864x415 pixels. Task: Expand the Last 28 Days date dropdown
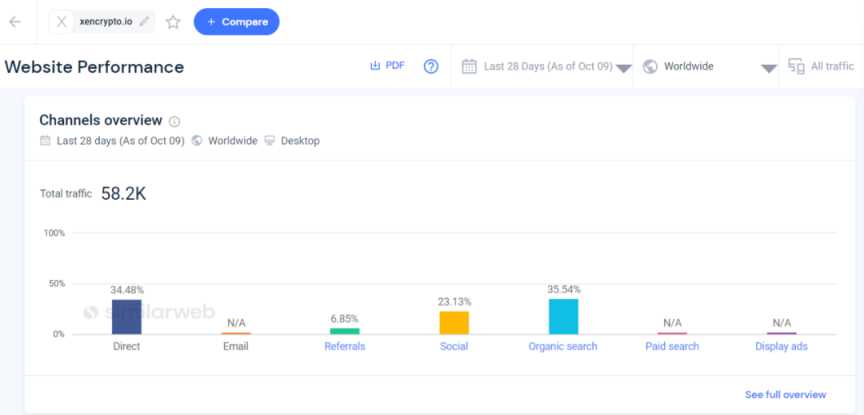tap(623, 68)
